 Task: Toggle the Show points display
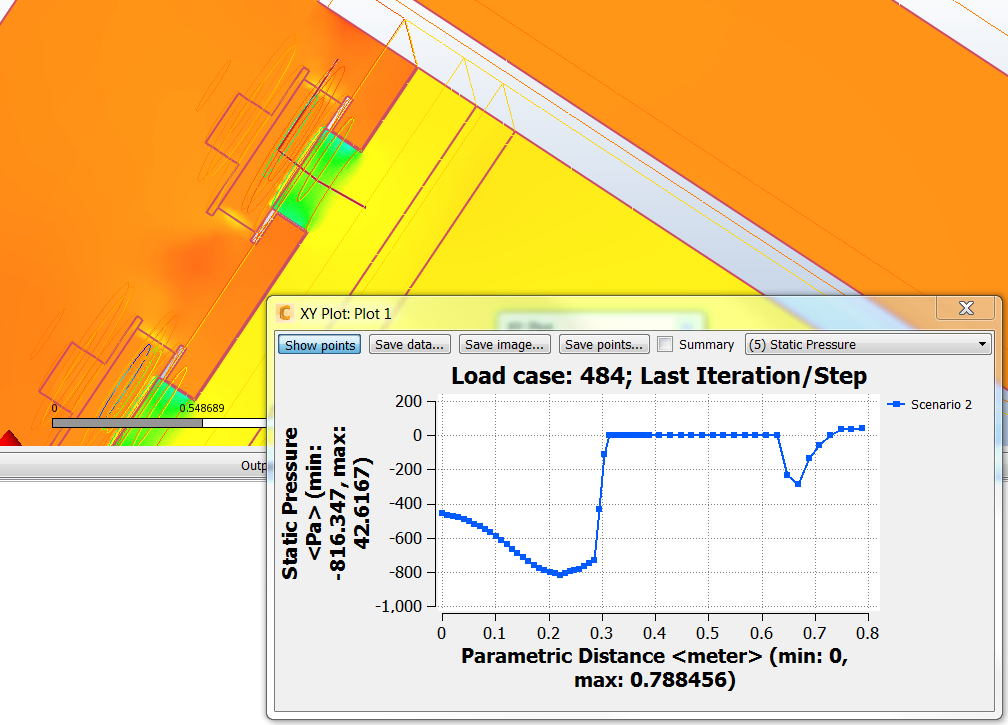tap(318, 344)
